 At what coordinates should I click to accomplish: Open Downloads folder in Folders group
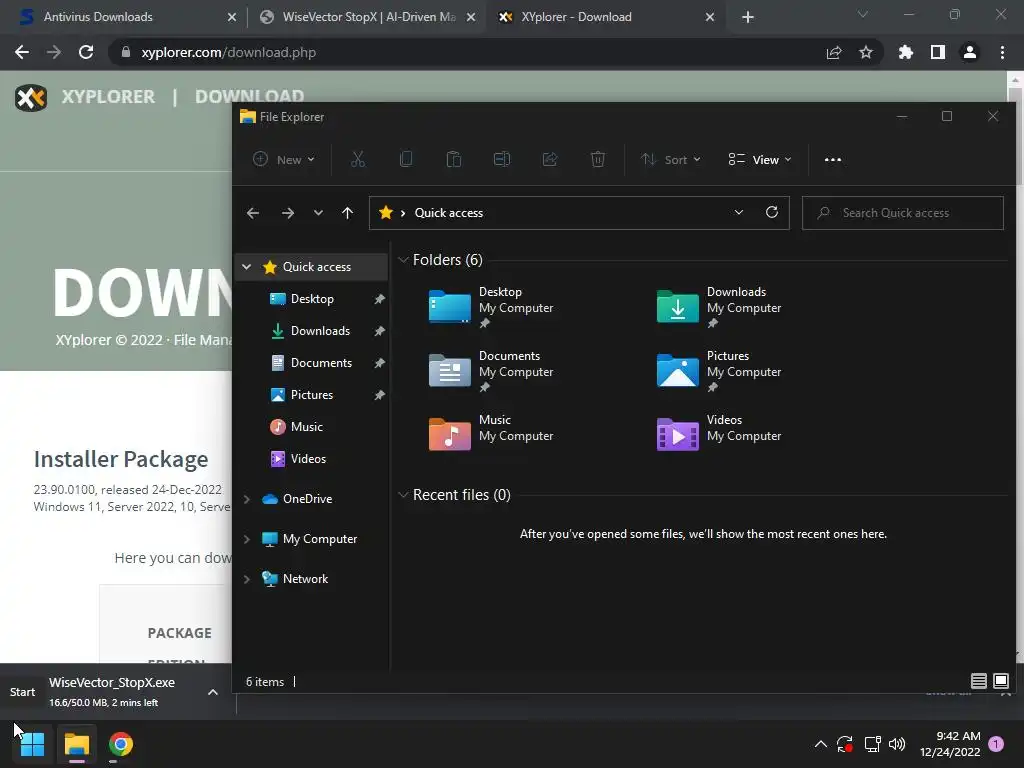click(719, 307)
